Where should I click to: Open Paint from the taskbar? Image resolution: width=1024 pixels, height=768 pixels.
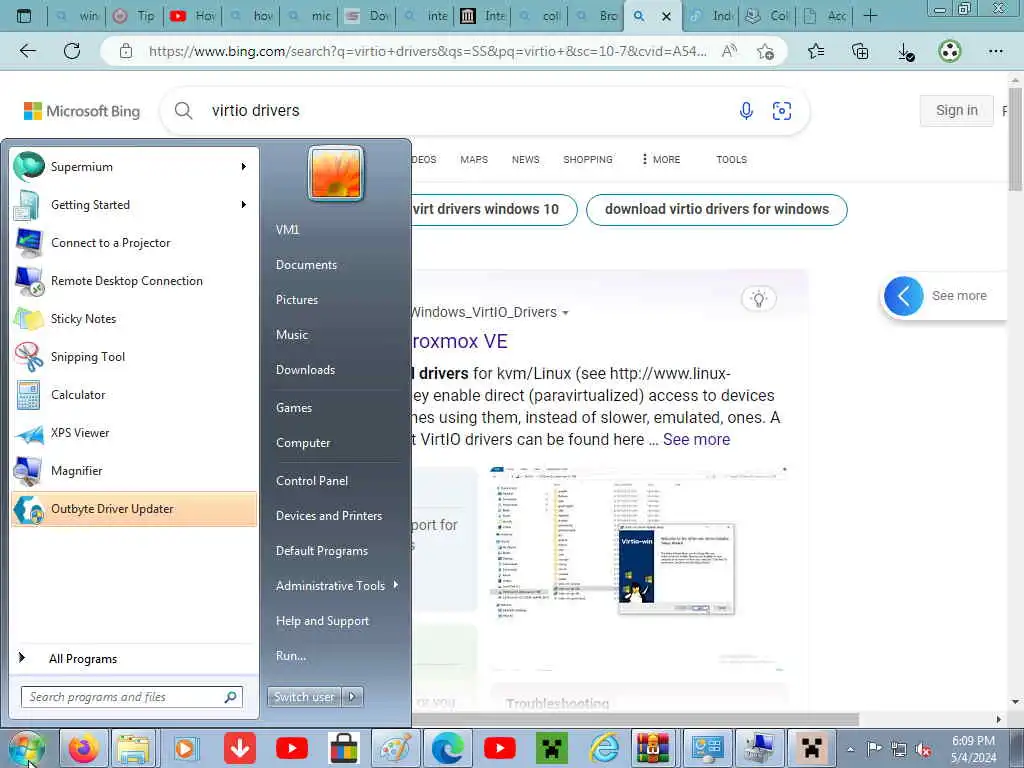395,748
